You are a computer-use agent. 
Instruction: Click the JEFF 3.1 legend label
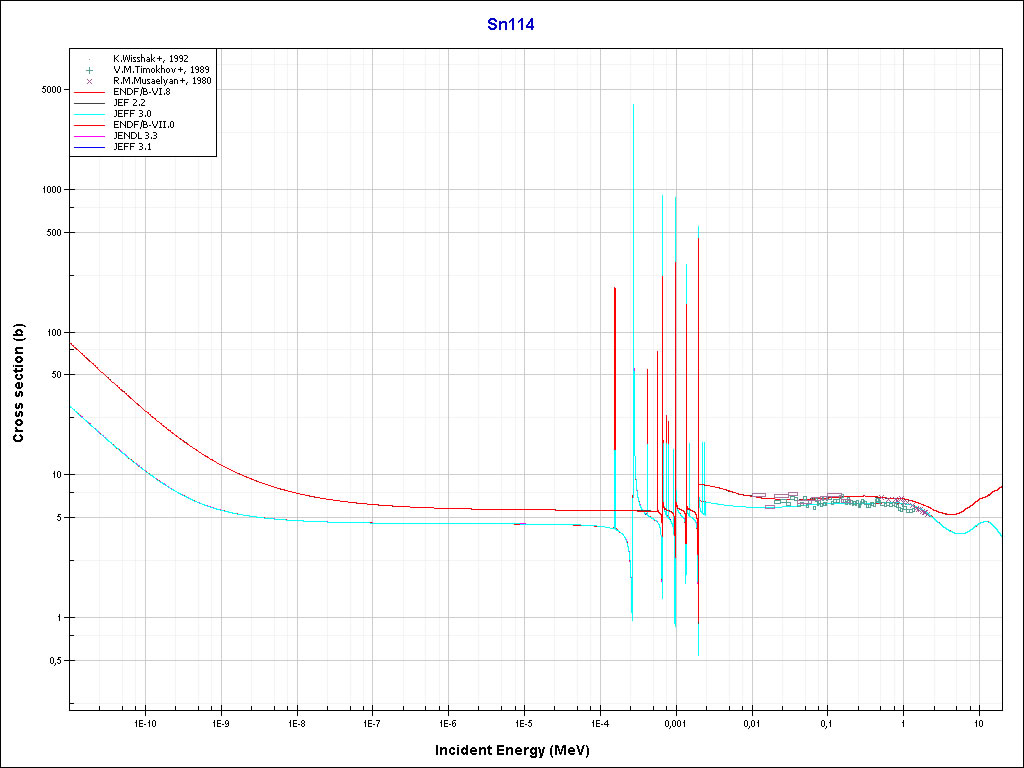pos(133,147)
